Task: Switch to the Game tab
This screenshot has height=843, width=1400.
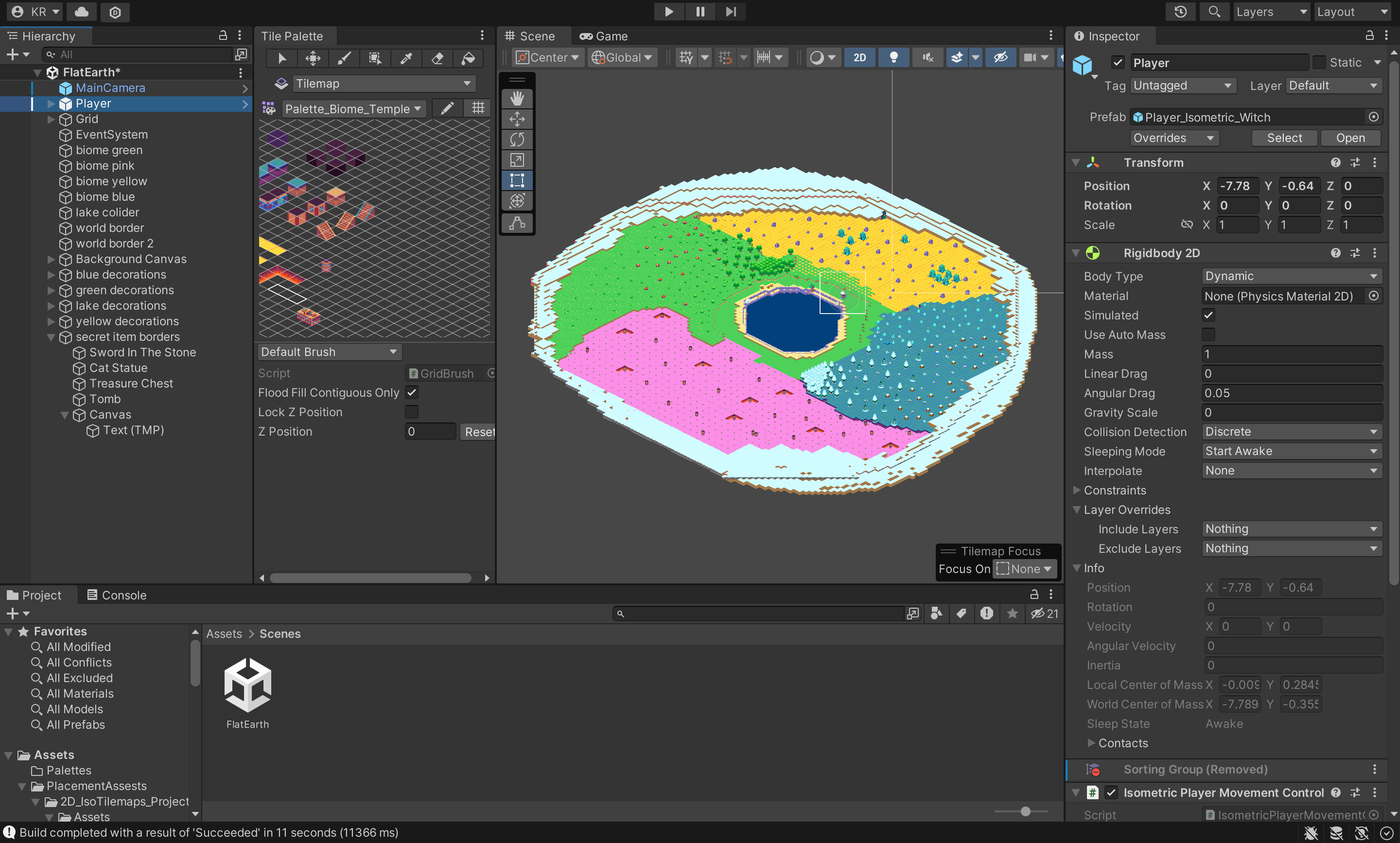Action: point(604,36)
